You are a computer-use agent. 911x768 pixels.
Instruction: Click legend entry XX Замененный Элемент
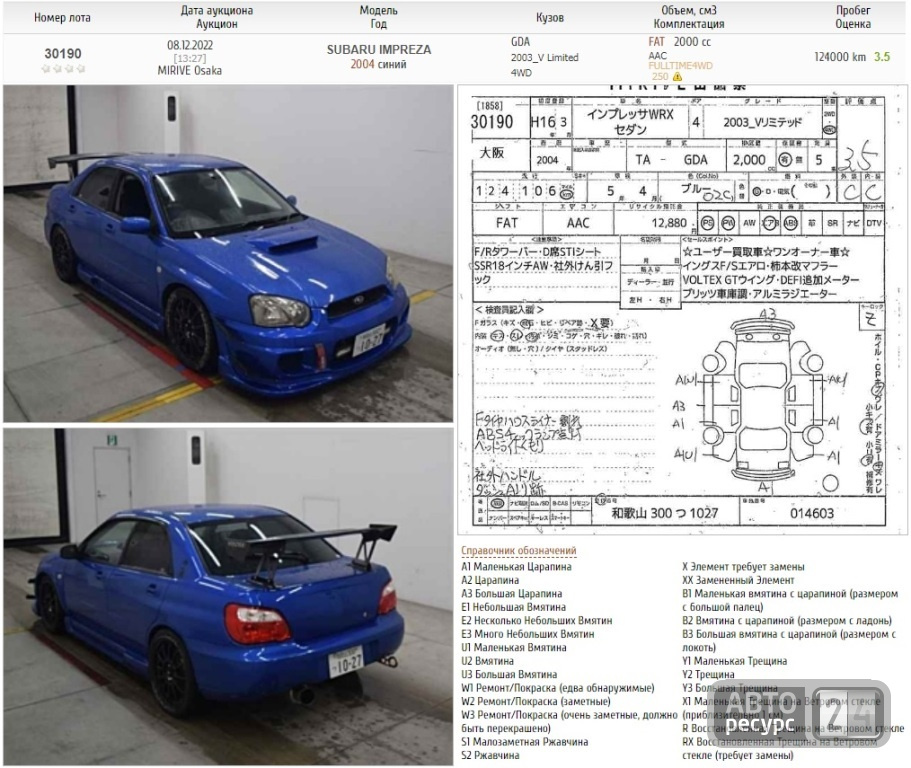(738, 580)
